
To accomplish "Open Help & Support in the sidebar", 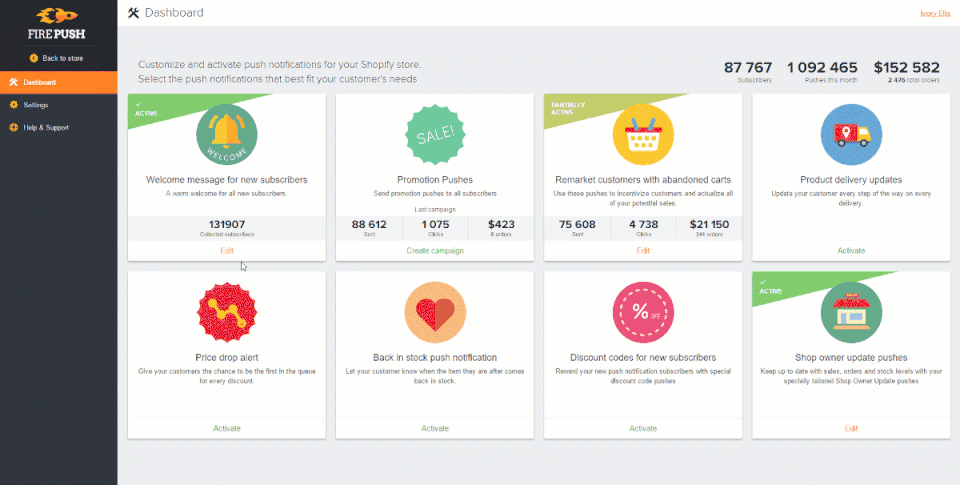I will point(45,128).
